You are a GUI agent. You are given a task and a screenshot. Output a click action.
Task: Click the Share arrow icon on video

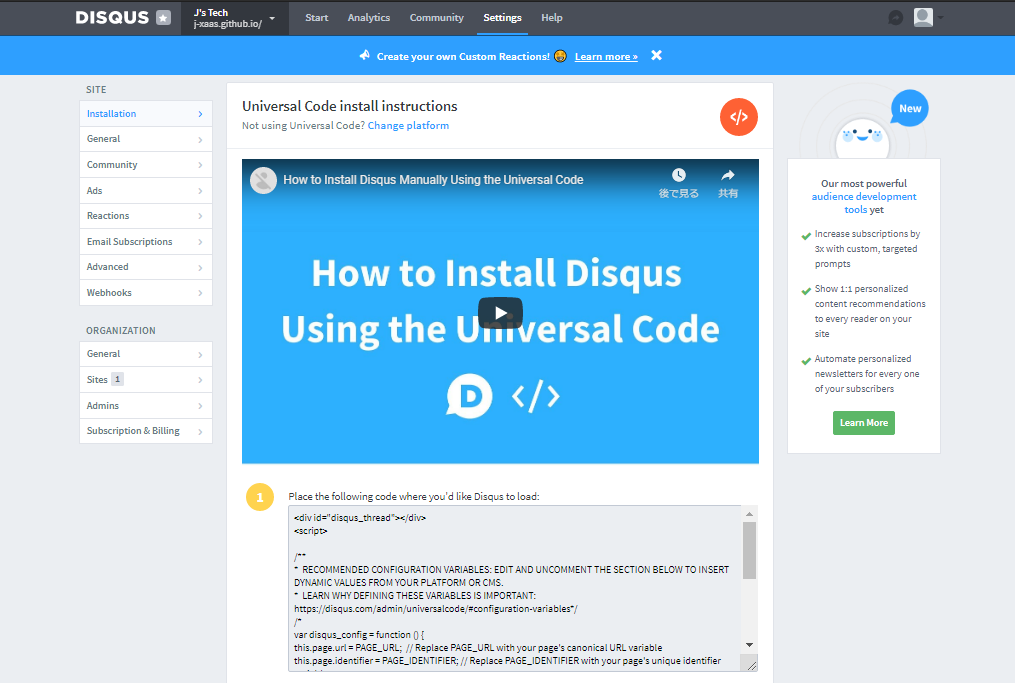pos(728,175)
